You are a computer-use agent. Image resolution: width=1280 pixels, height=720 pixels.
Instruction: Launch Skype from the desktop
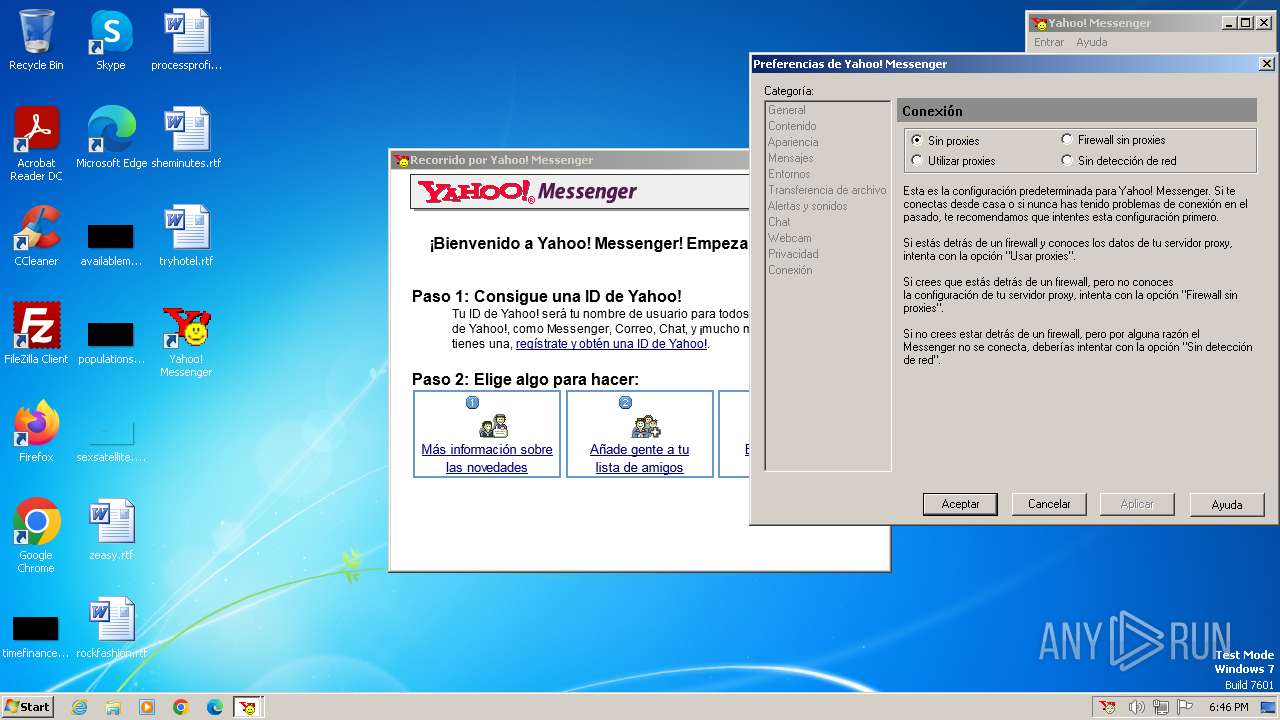[110, 40]
